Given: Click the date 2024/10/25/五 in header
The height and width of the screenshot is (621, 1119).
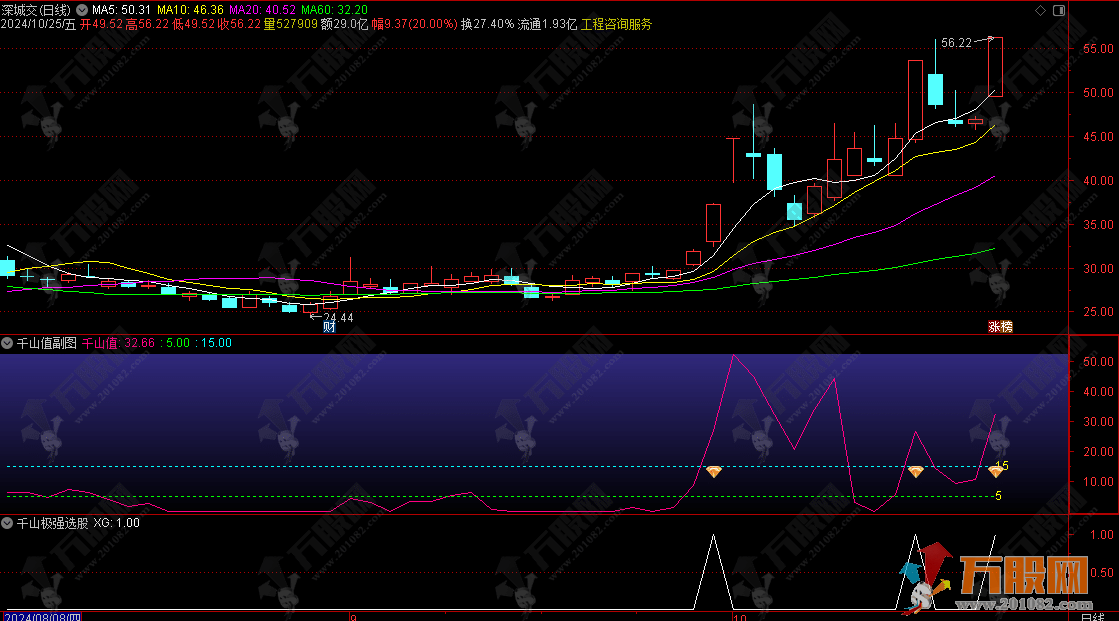Looking at the screenshot, I should pos(39,24).
